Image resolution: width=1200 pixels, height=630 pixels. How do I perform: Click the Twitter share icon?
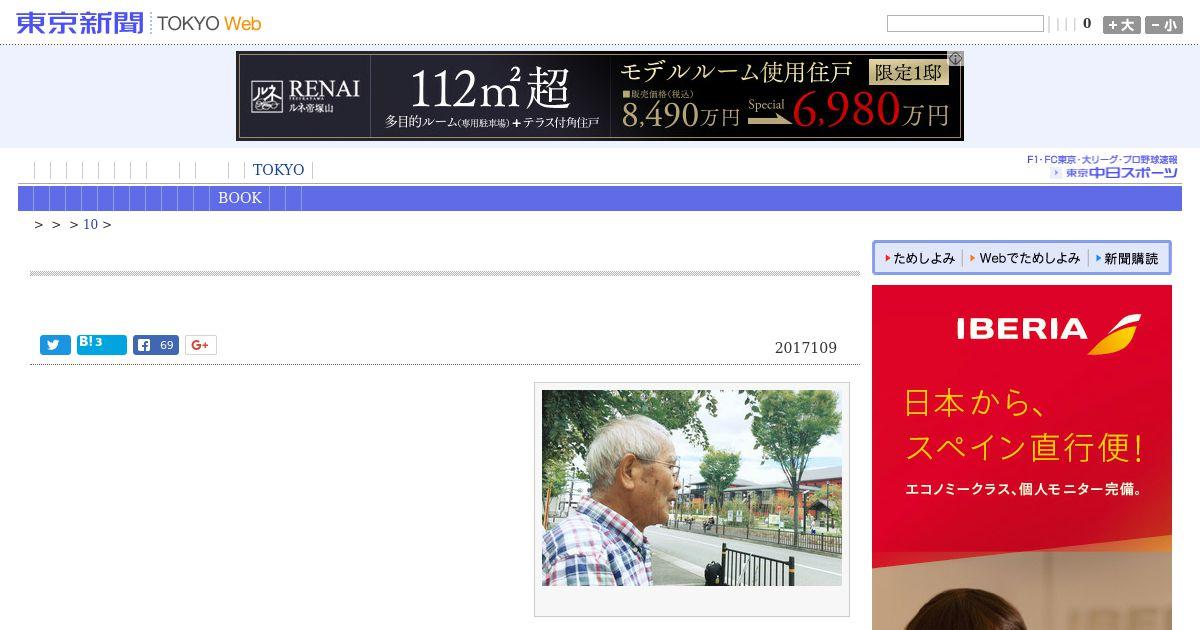coord(55,345)
